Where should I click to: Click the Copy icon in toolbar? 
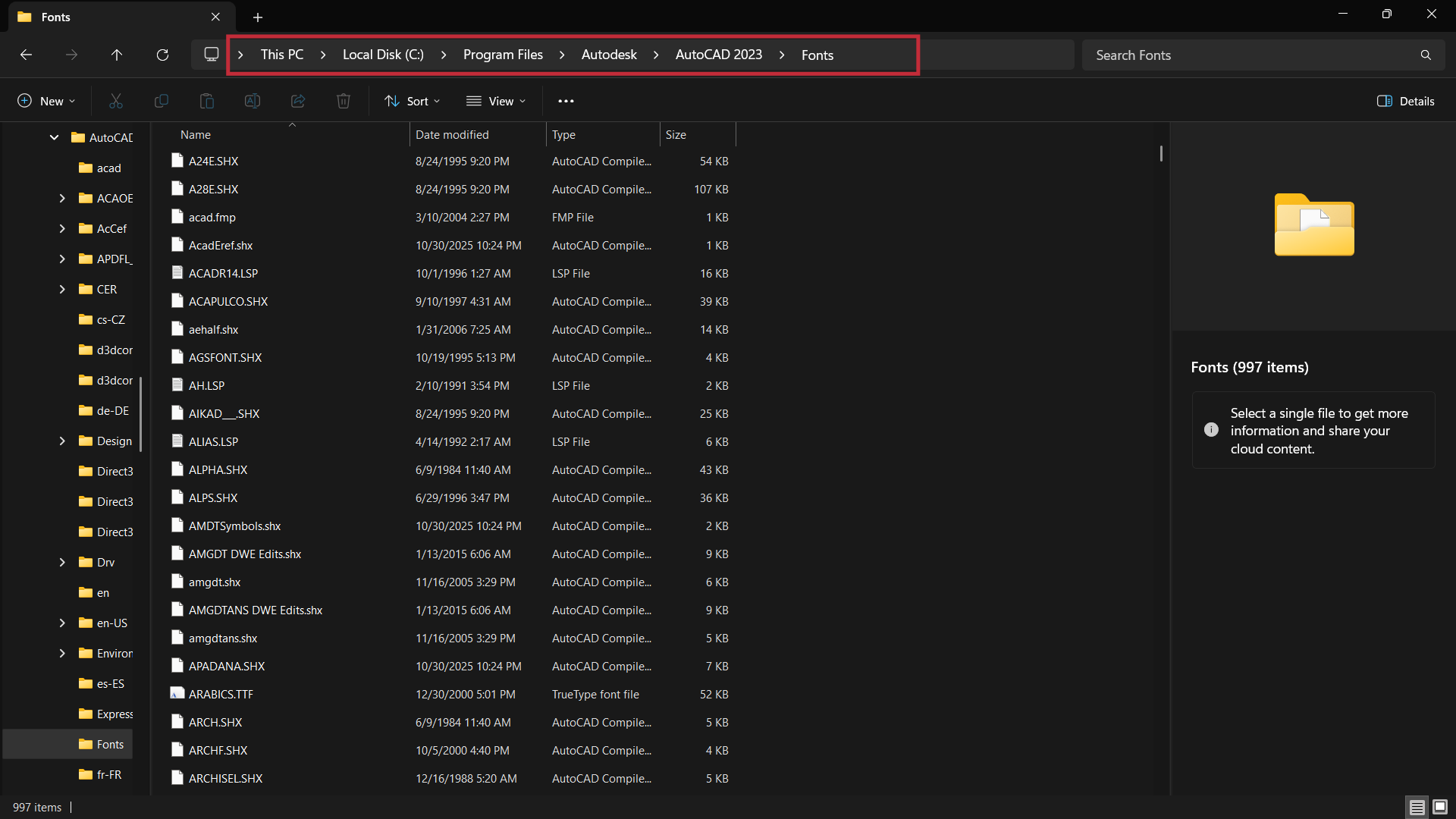tap(162, 101)
